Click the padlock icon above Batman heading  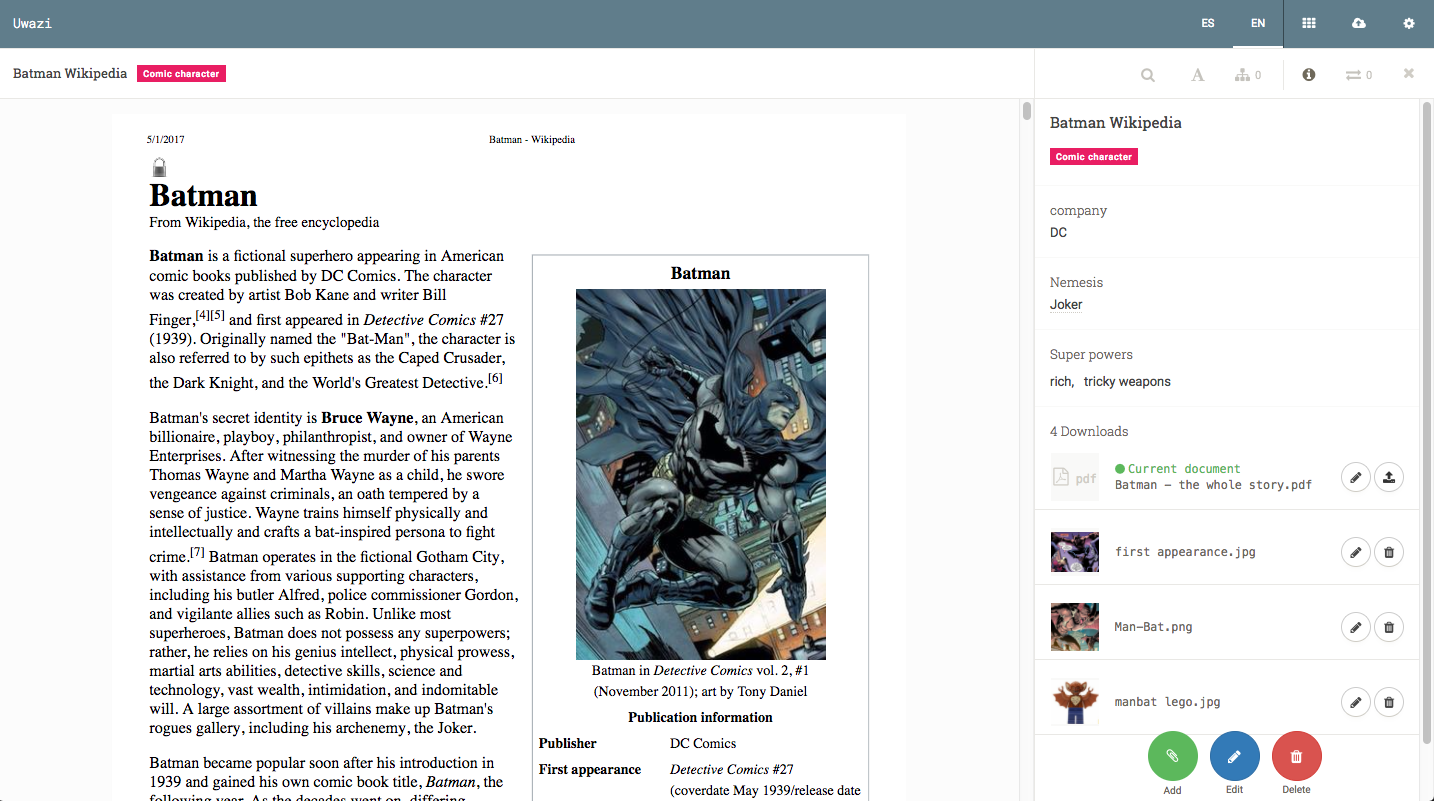click(x=159, y=167)
